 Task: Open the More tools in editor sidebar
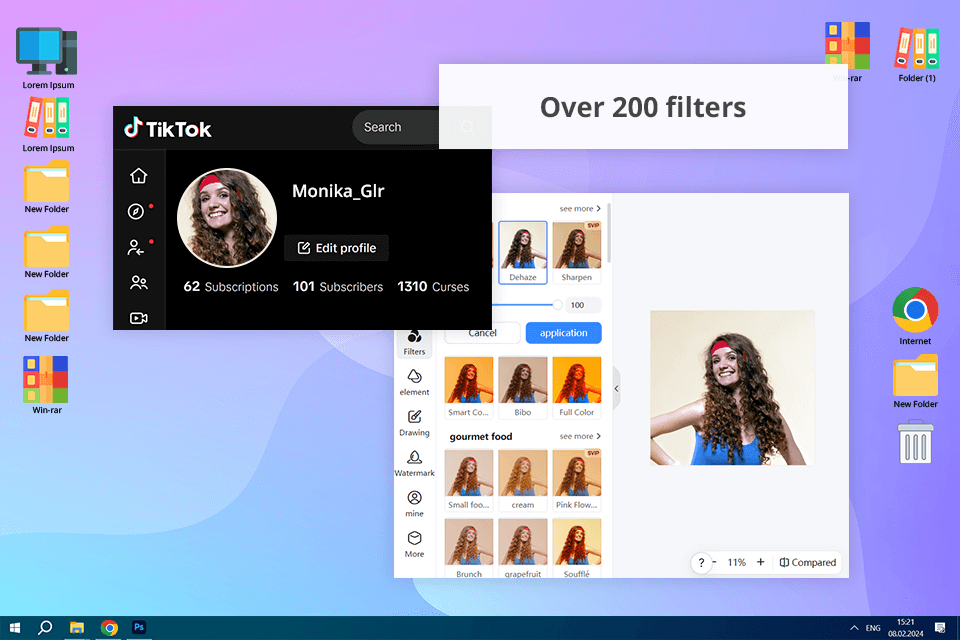(414, 544)
